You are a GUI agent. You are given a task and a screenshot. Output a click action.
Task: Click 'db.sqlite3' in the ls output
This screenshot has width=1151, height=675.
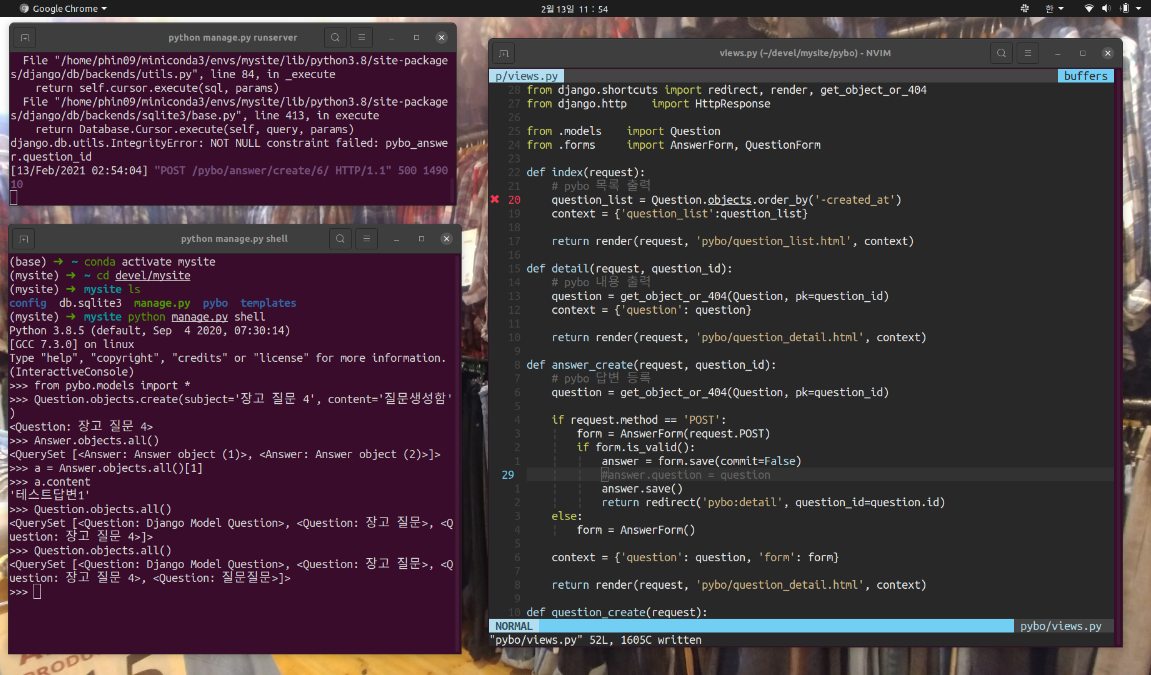90,302
